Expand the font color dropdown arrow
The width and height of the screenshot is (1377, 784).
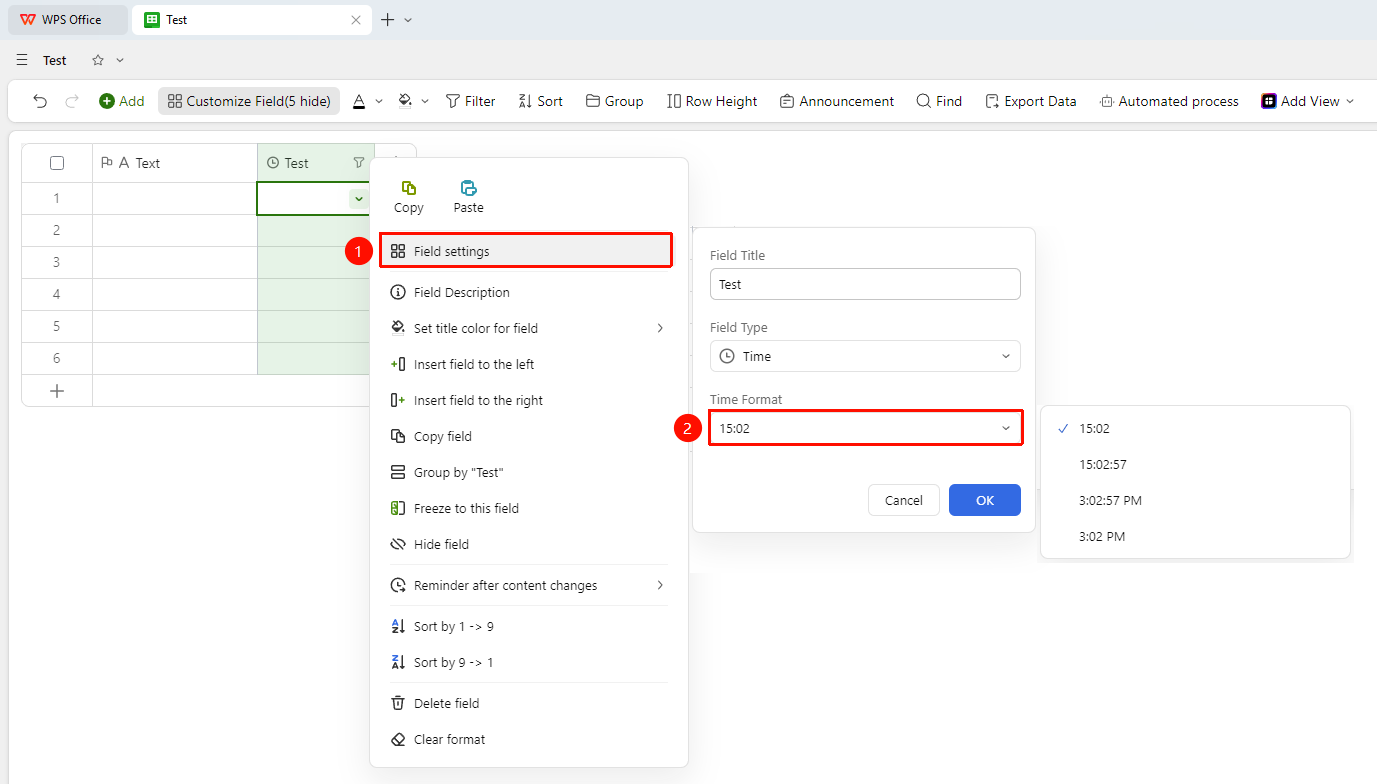coord(379,101)
